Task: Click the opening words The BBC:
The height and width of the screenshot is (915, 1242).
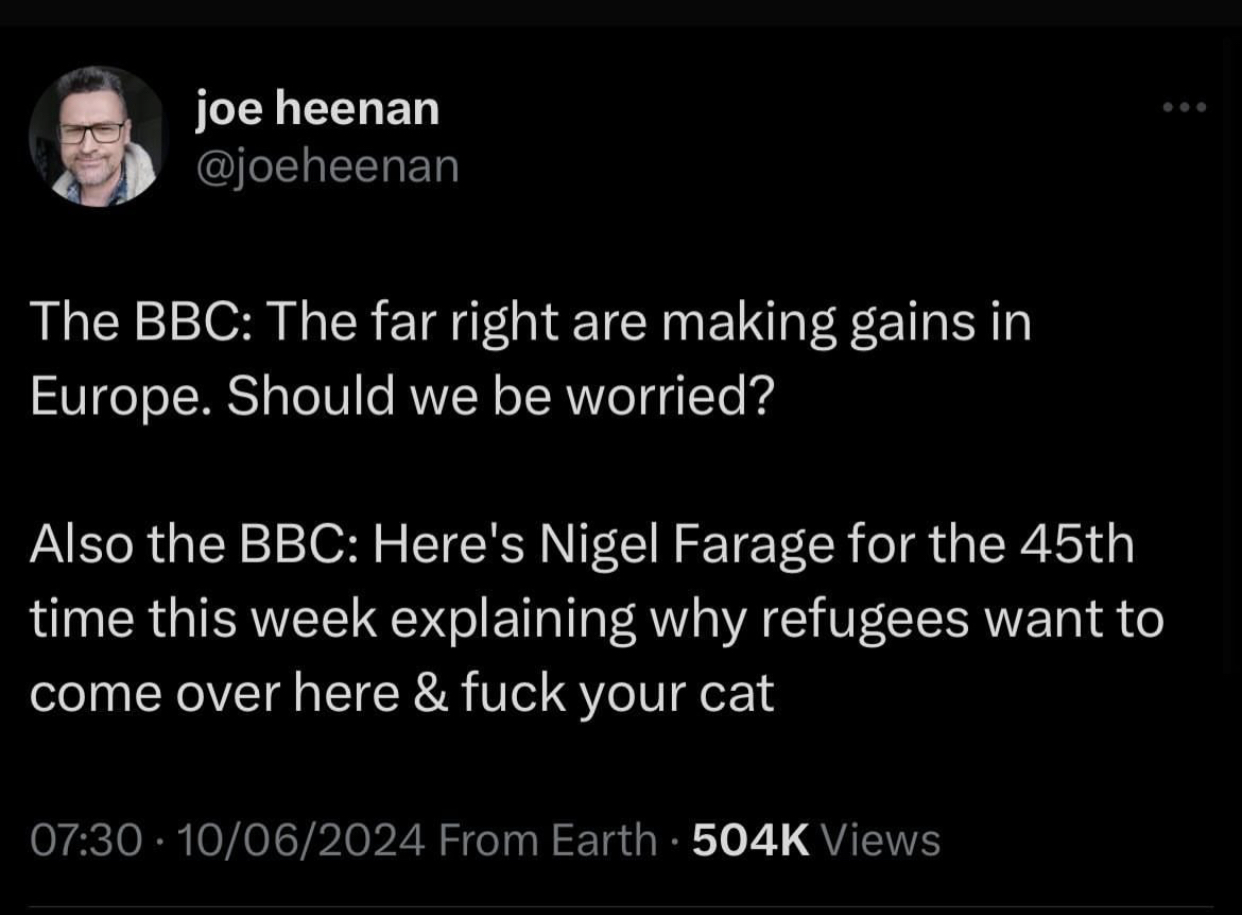Action: point(143,324)
